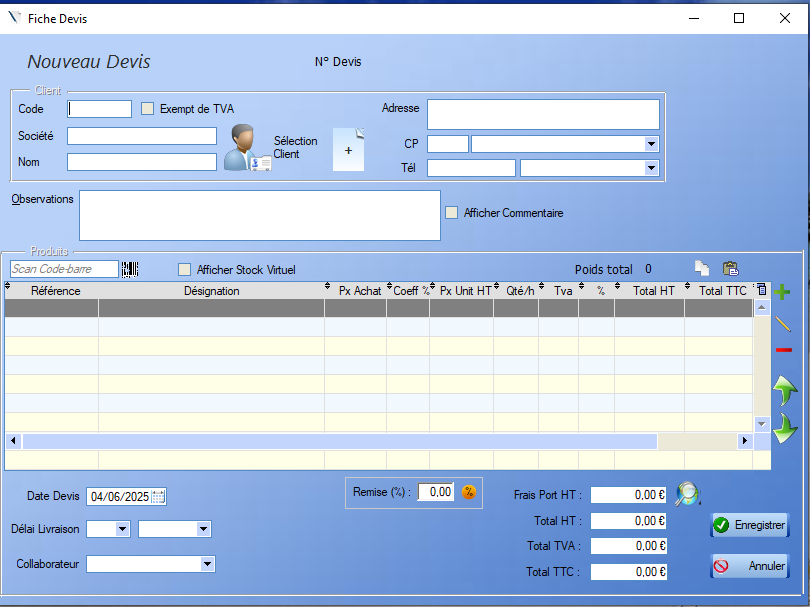Screen dimensions: 810x607
Task: Open the Collaborateur dropdown
Action: 207,564
